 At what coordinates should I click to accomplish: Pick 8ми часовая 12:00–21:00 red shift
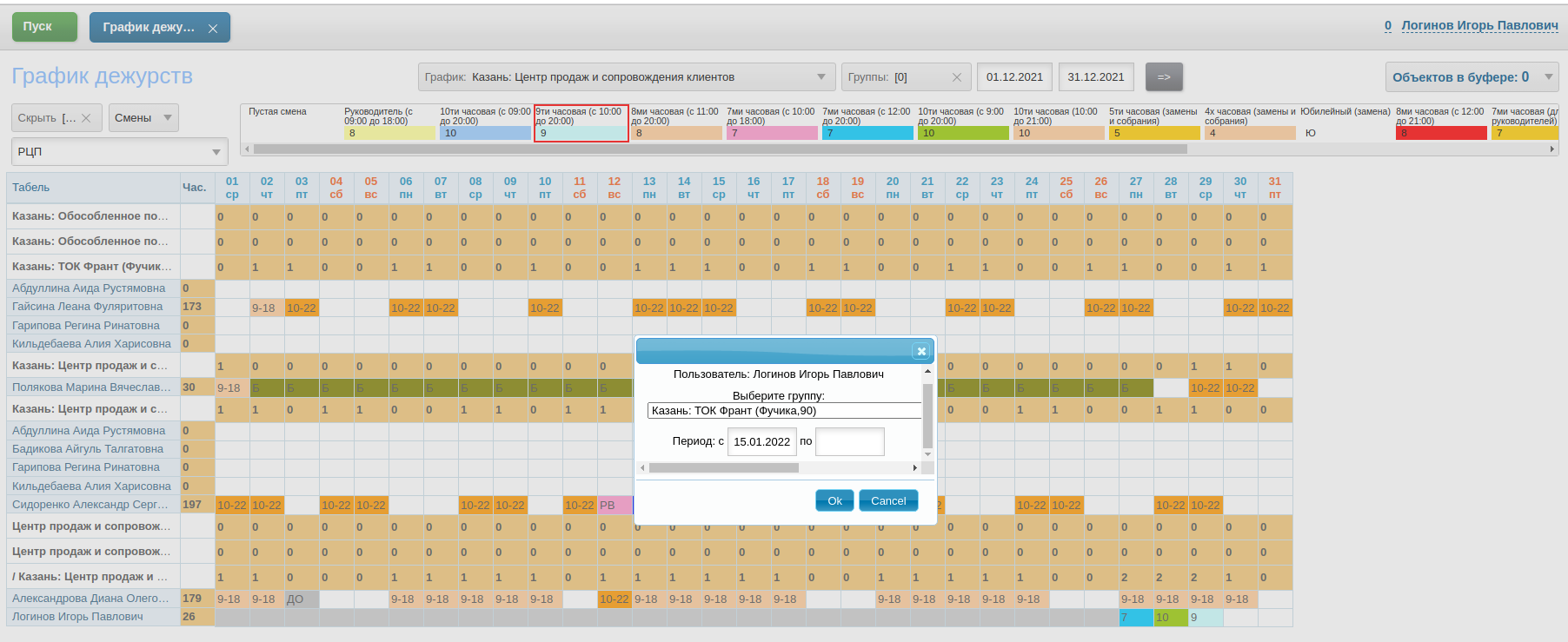tap(1441, 122)
